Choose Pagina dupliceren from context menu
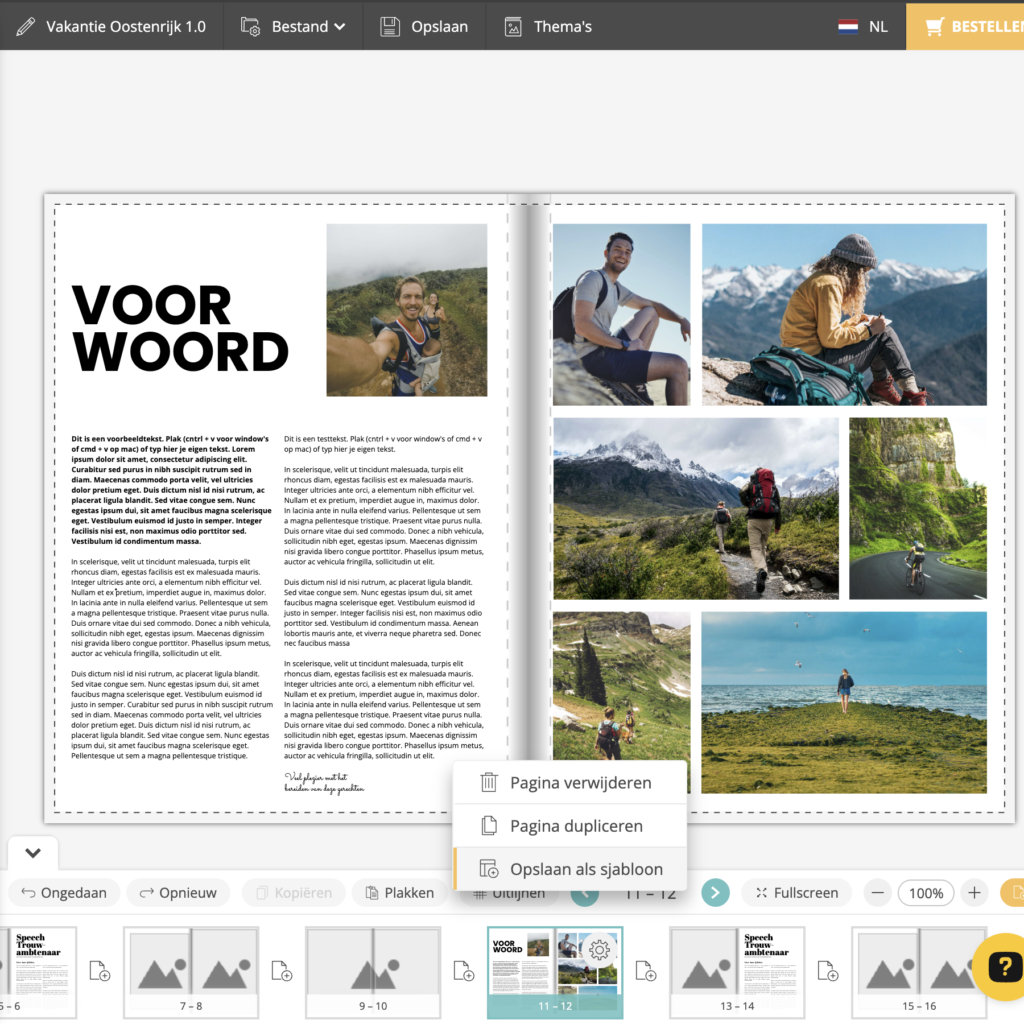Image resolution: width=1024 pixels, height=1024 pixels. pyautogui.click(x=570, y=825)
